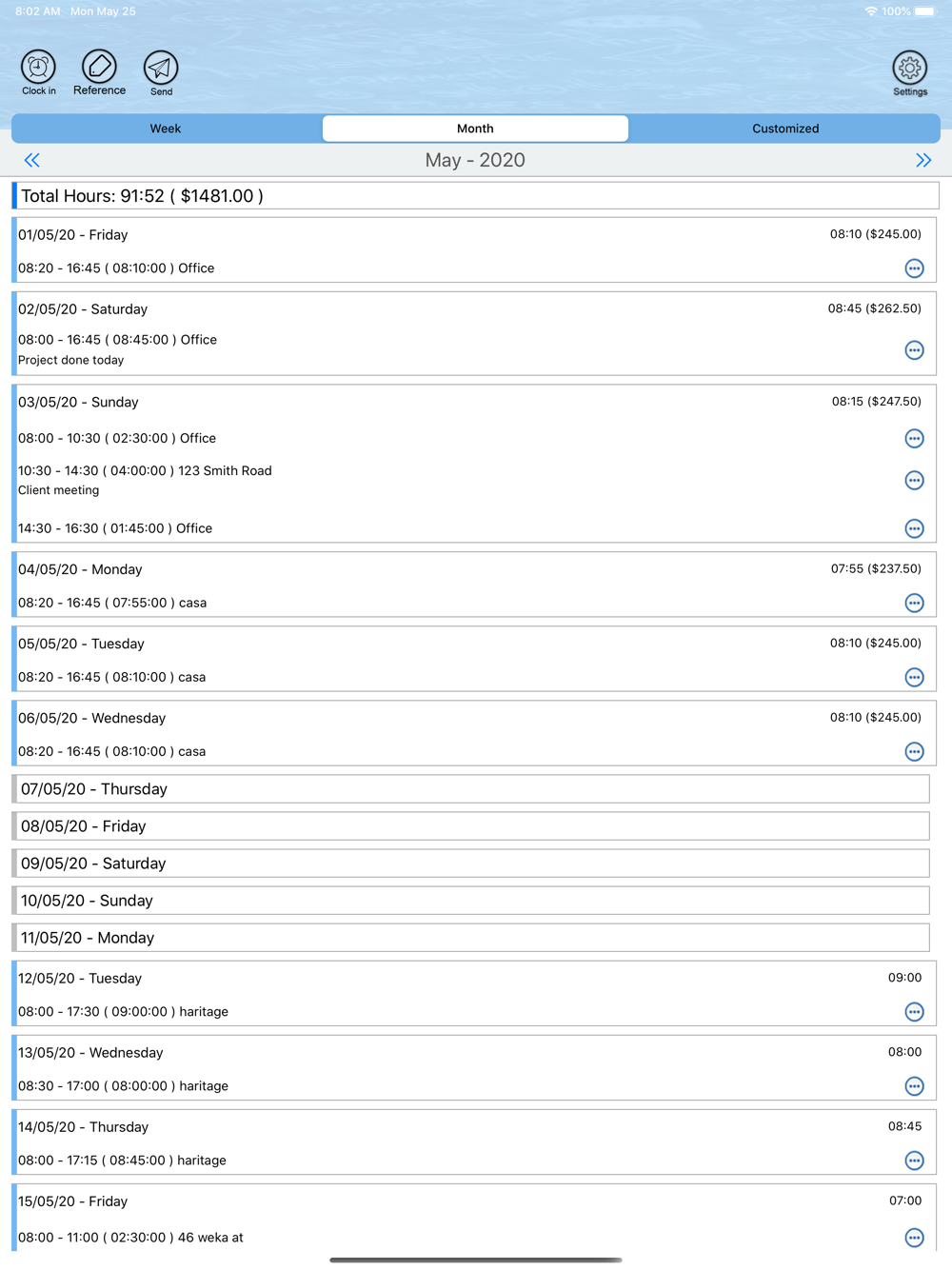Tap the 04/05/20 - Monday date header

click(x=80, y=569)
